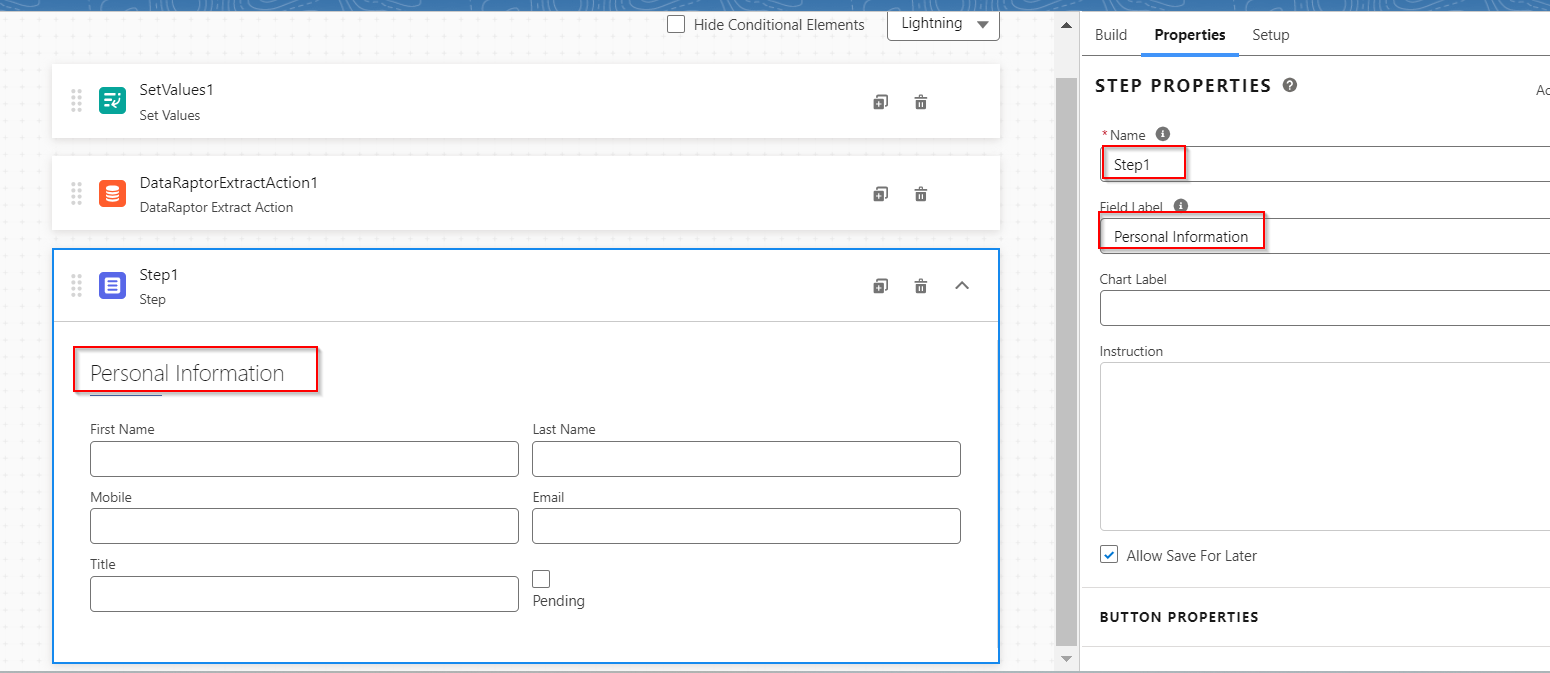This screenshot has width=1550, height=673.
Task: Enable Hide Conditional Elements
Action: (675, 23)
